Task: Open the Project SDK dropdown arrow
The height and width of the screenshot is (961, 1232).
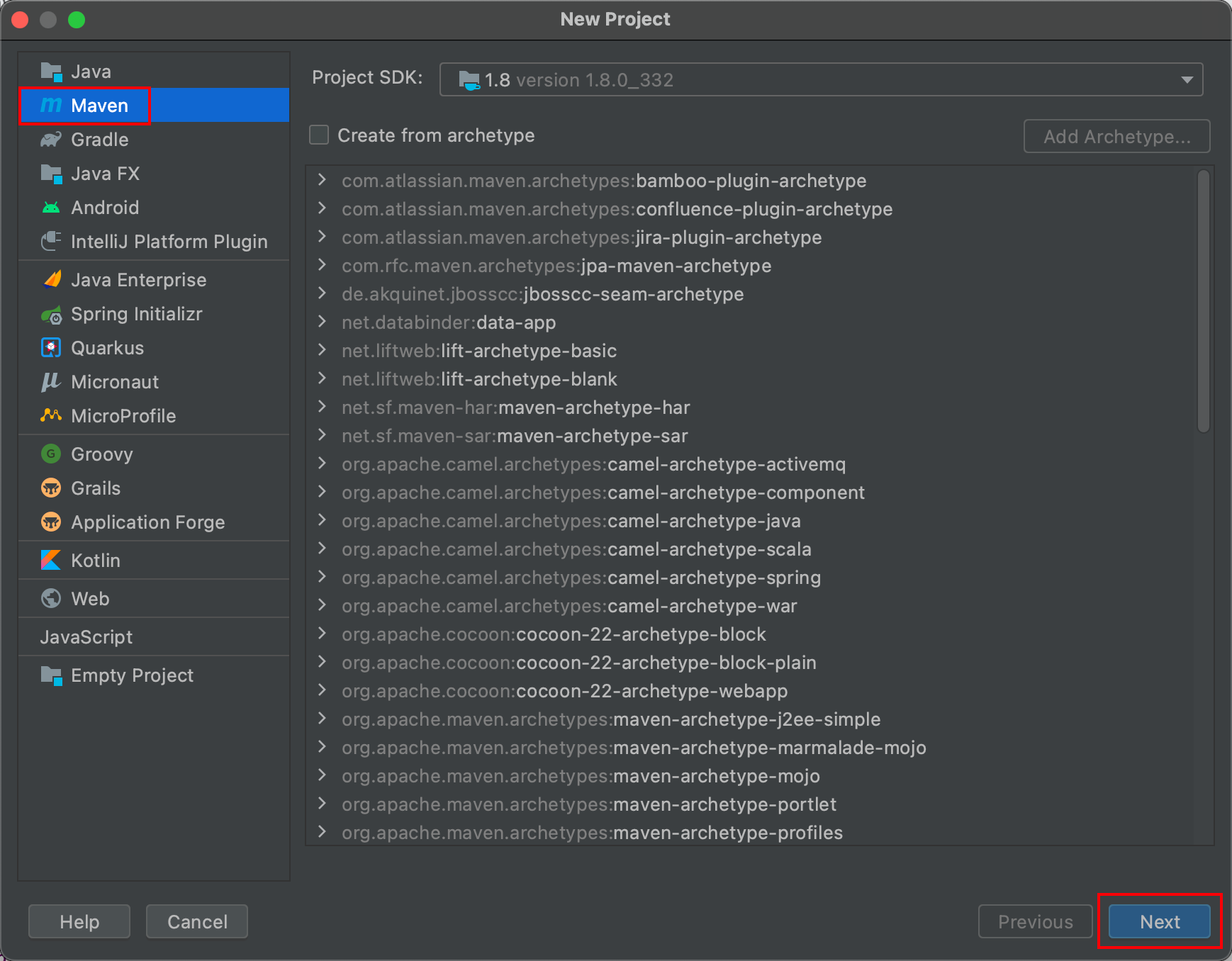Action: (1187, 80)
